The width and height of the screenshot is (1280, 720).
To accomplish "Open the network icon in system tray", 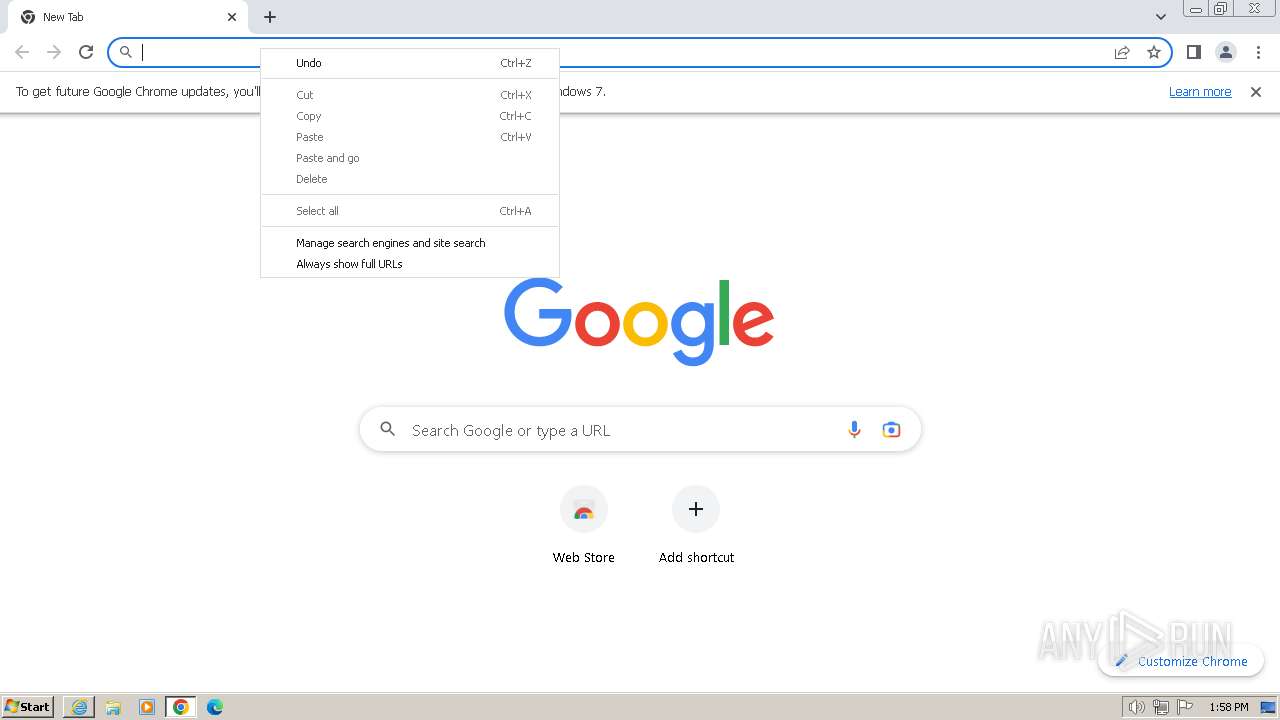I will [x=1160, y=707].
